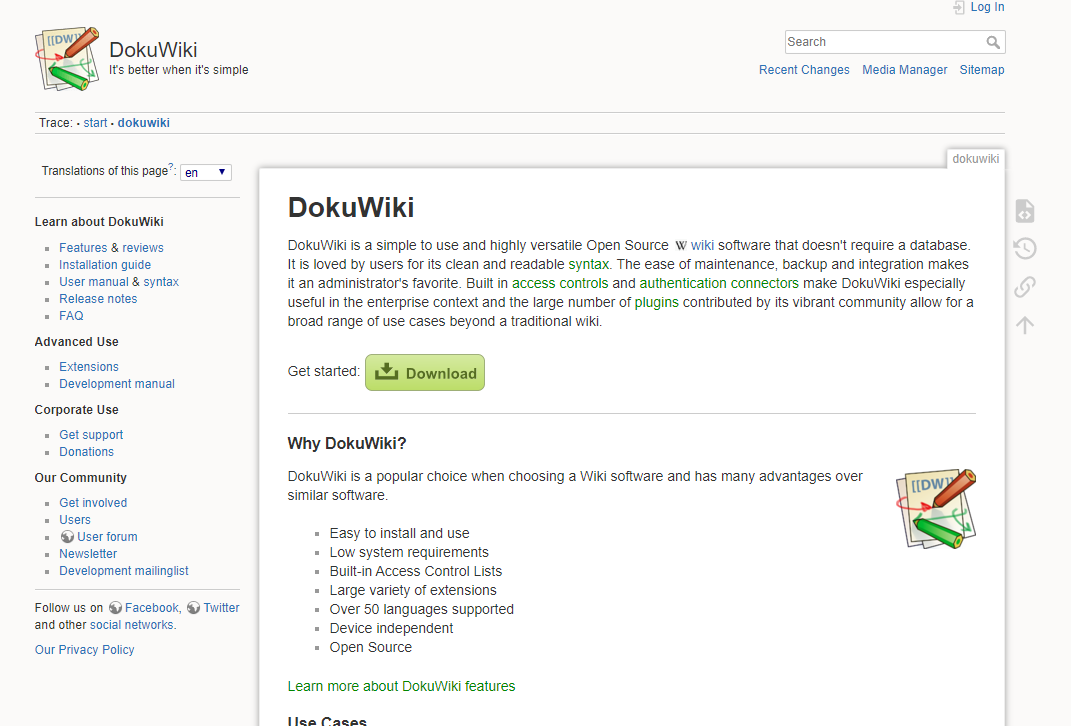1071x726 pixels.
Task: Open Installation guide
Action: coord(105,265)
